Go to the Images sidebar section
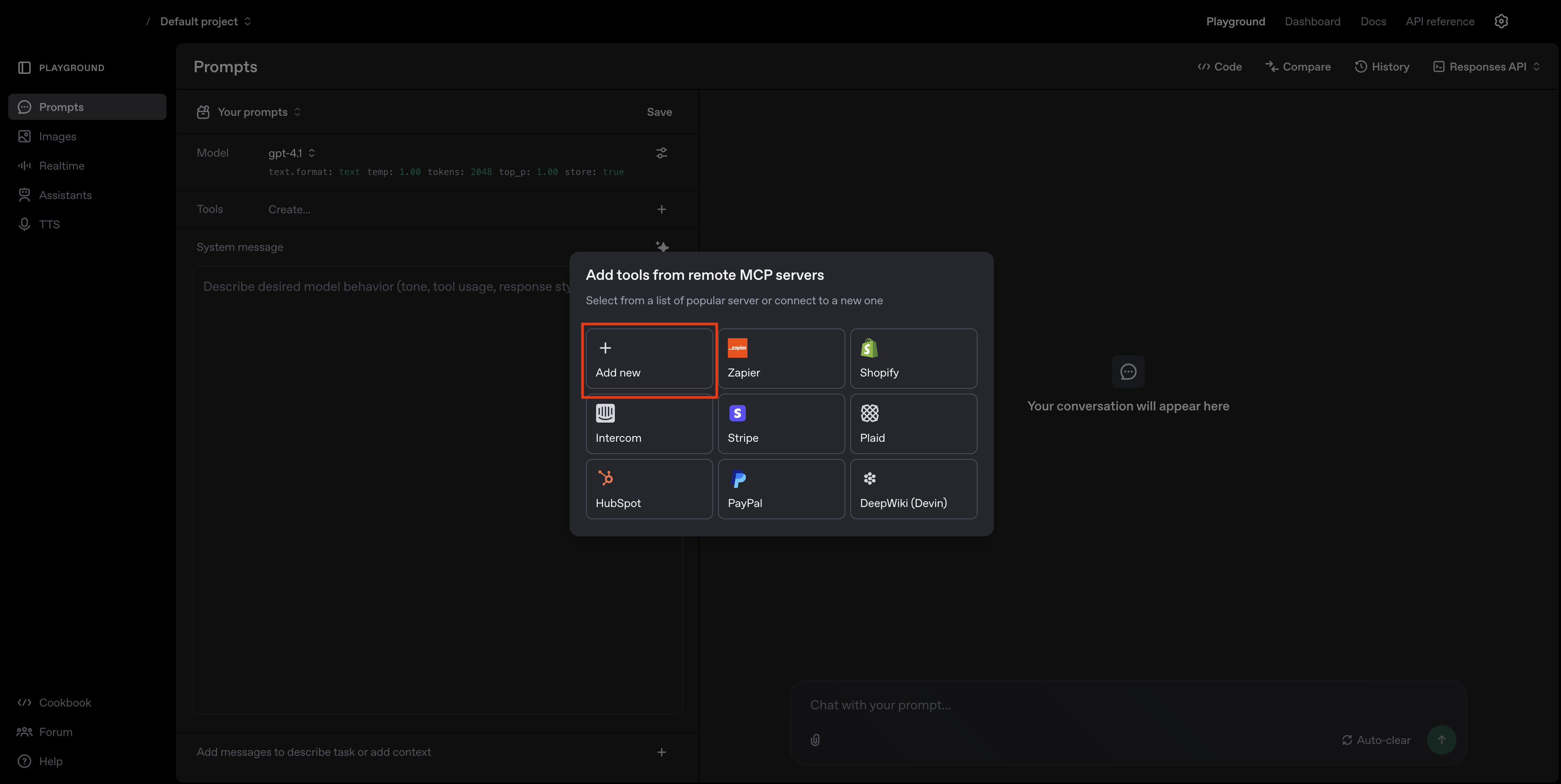The width and height of the screenshot is (1561, 784). pyautogui.click(x=58, y=136)
